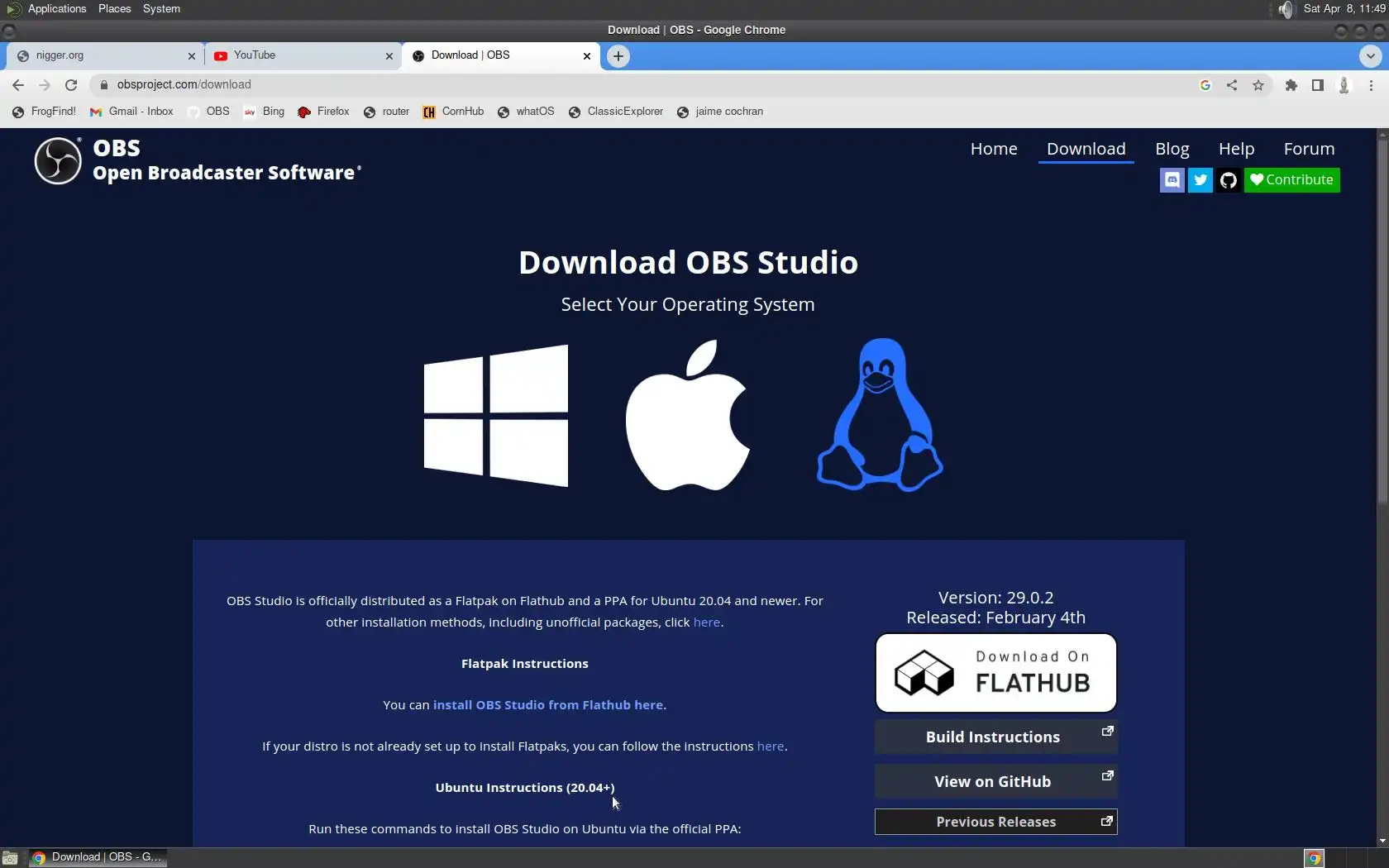Click the OBS logo in the page header
The width and height of the screenshot is (1389, 868).
(58, 160)
